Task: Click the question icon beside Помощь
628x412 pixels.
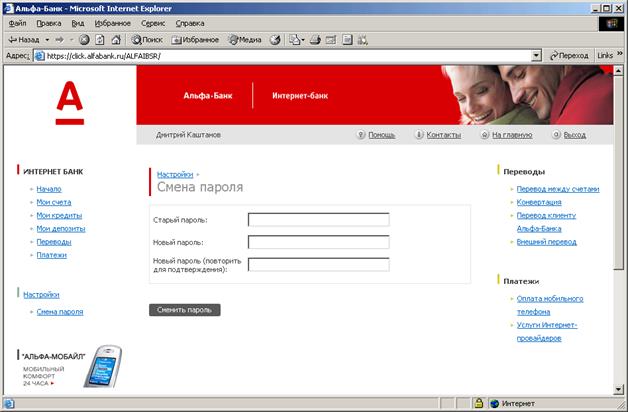Action: click(x=361, y=135)
